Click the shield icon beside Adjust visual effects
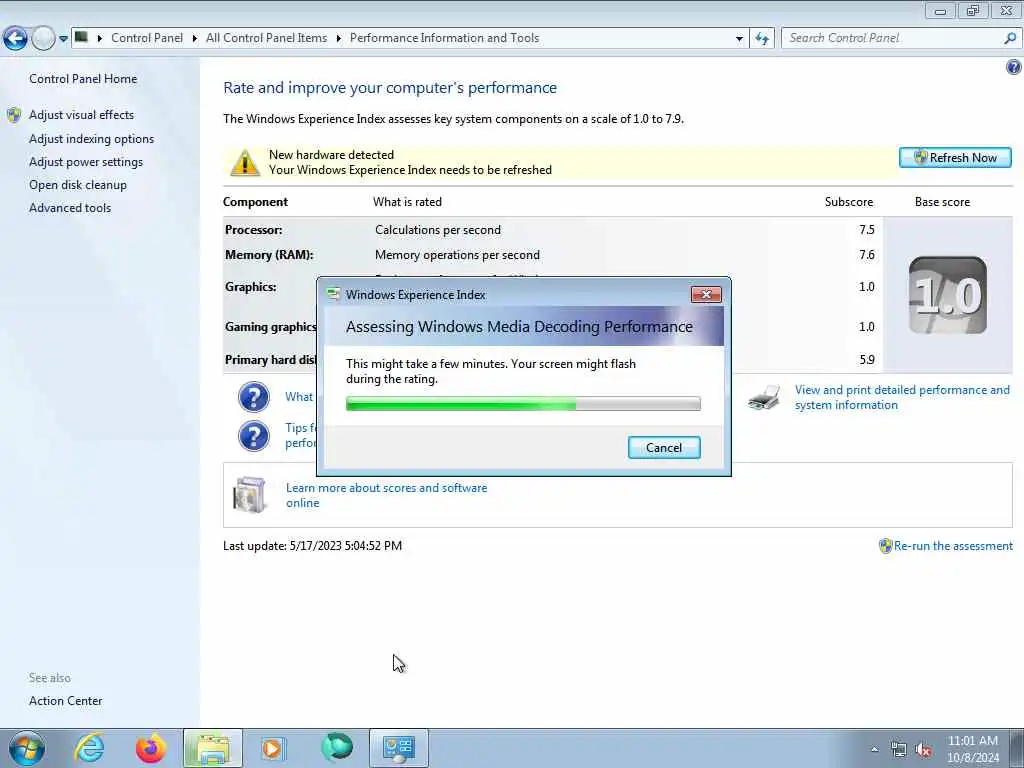 tap(14, 116)
